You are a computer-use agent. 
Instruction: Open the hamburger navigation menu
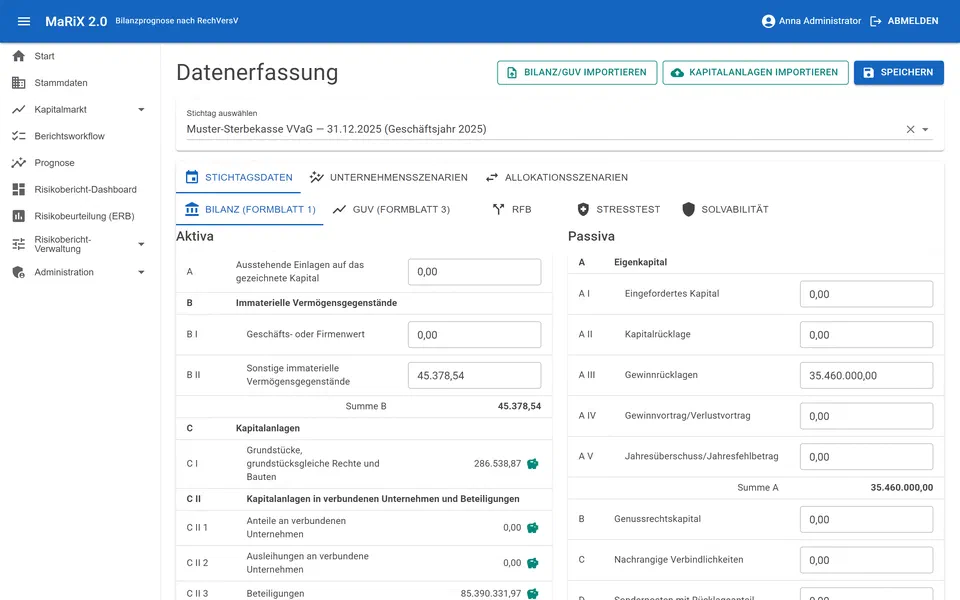(24, 21)
